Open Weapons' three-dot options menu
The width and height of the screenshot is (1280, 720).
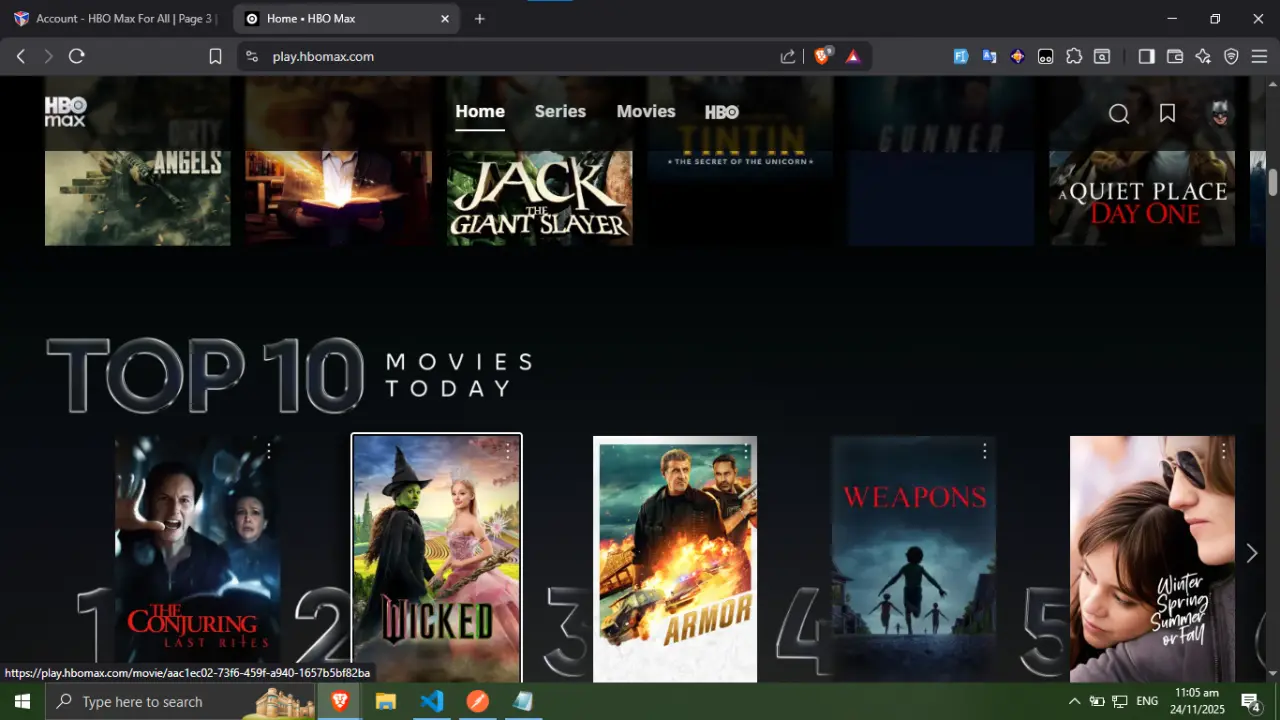[x=985, y=452]
